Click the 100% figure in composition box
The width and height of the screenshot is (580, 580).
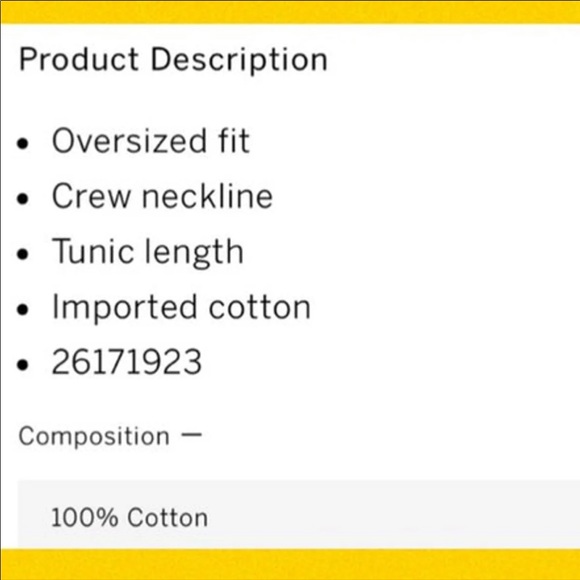pyautogui.click(x=85, y=517)
